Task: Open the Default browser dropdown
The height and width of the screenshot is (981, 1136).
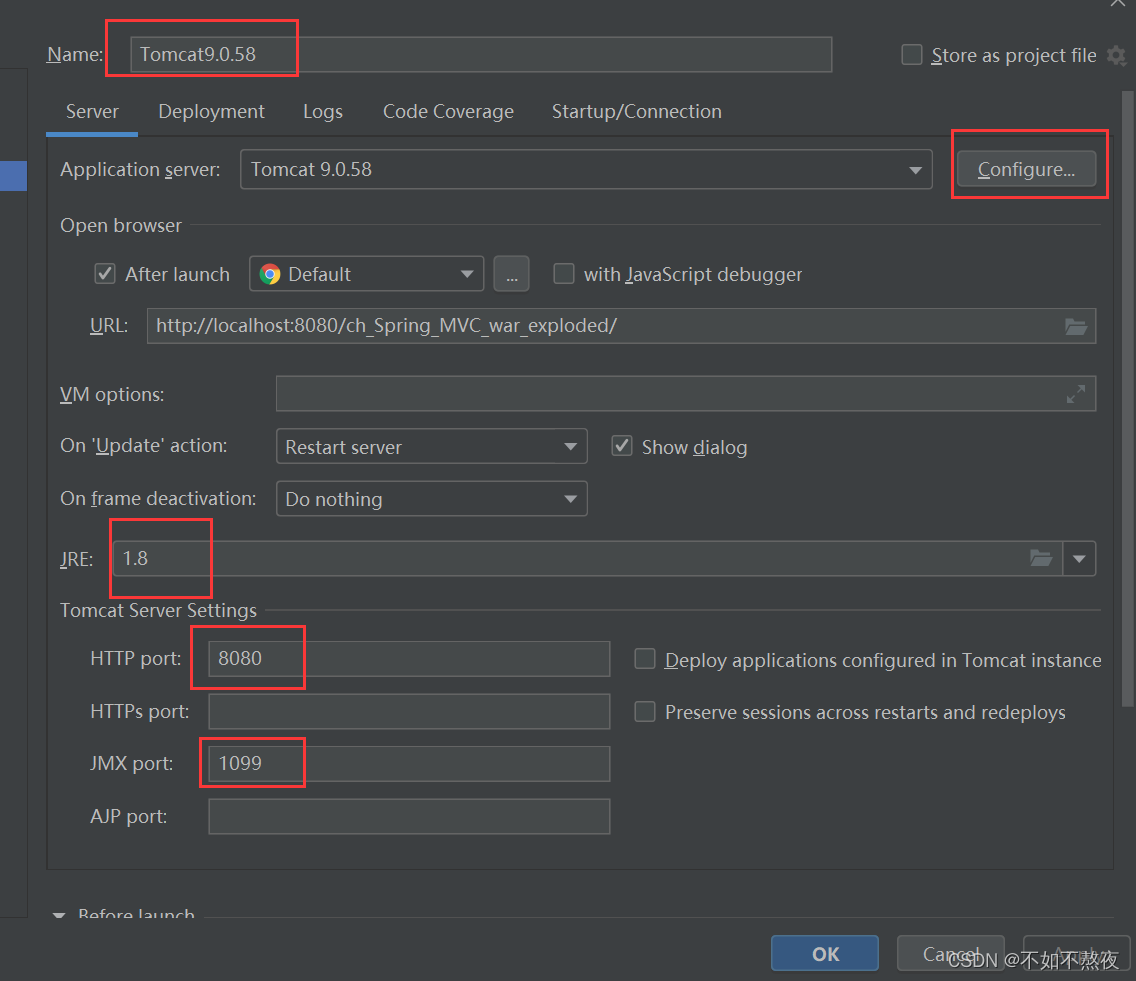Action: 367,274
